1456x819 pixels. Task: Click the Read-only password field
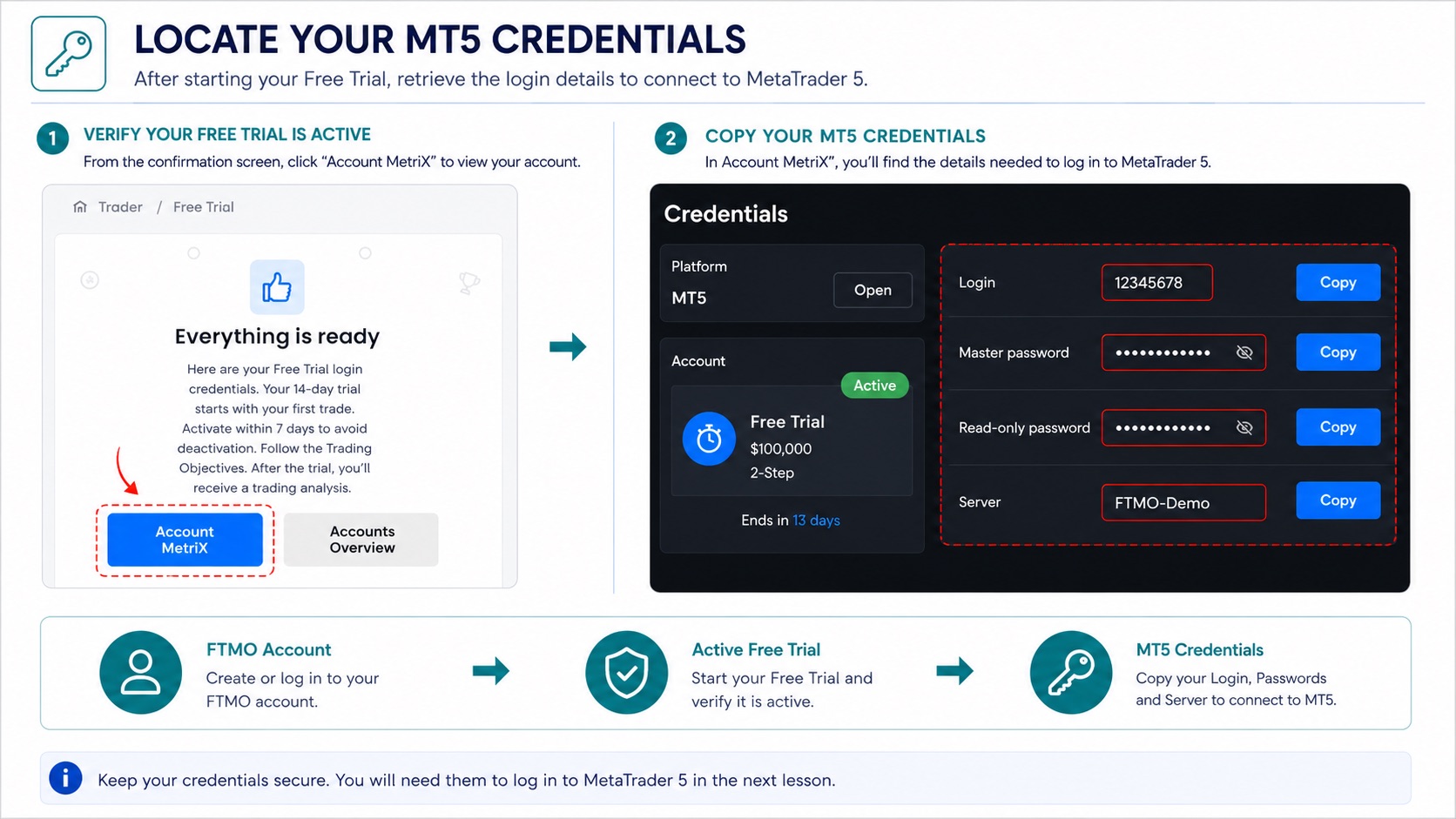(1183, 427)
